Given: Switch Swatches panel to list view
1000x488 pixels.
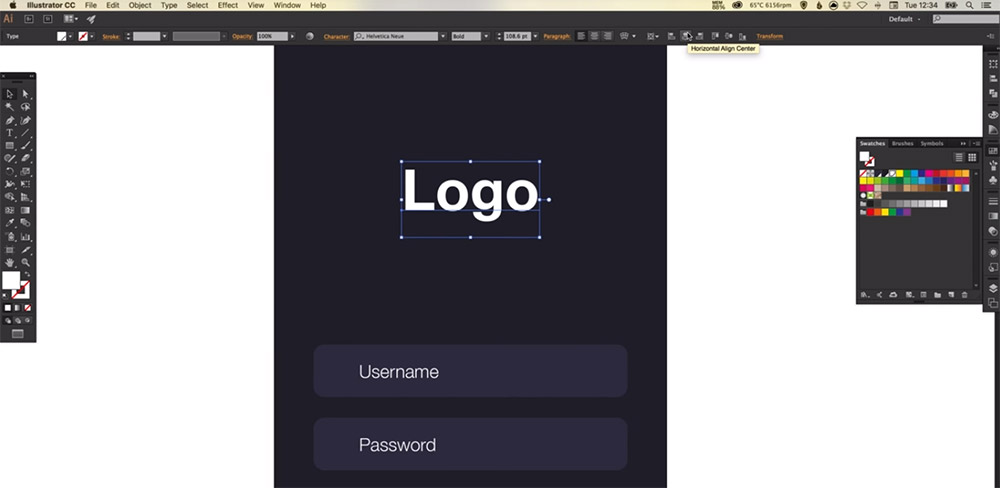Looking at the screenshot, I should [x=959, y=158].
